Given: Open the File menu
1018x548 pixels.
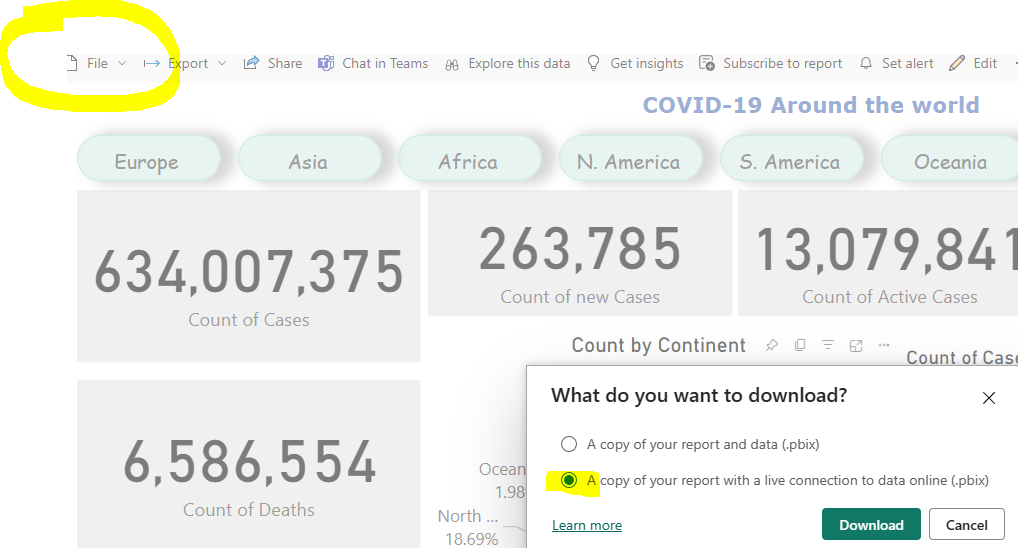Looking at the screenshot, I should pyautogui.click(x=97, y=64).
